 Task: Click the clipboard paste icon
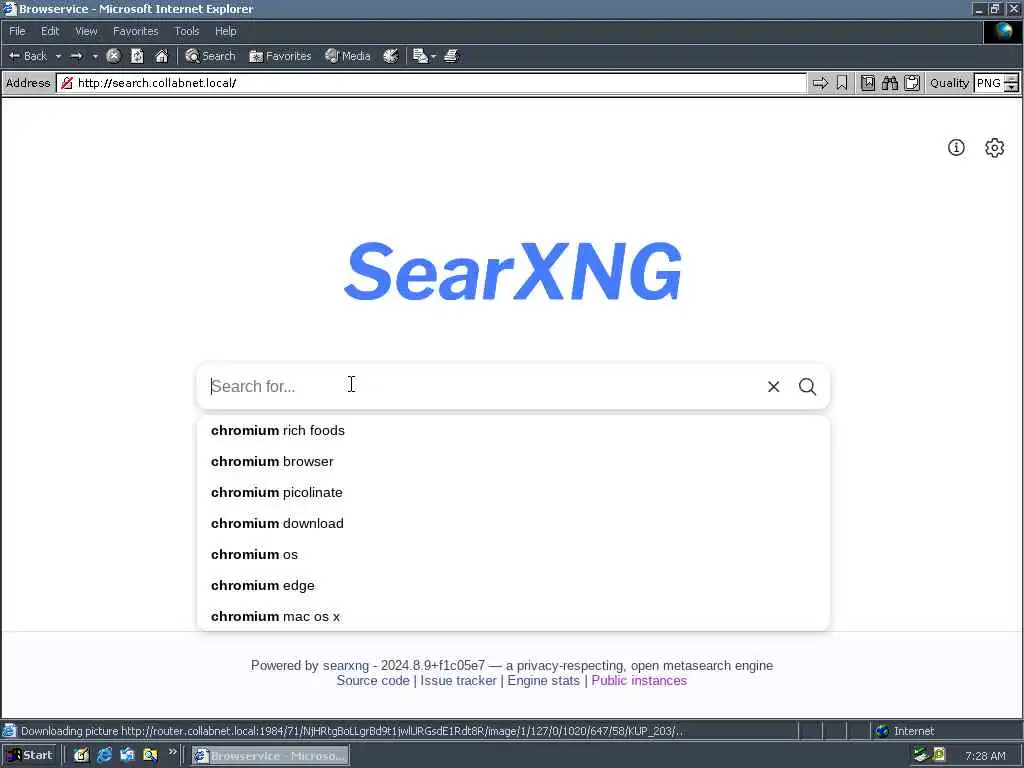(x=912, y=83)
